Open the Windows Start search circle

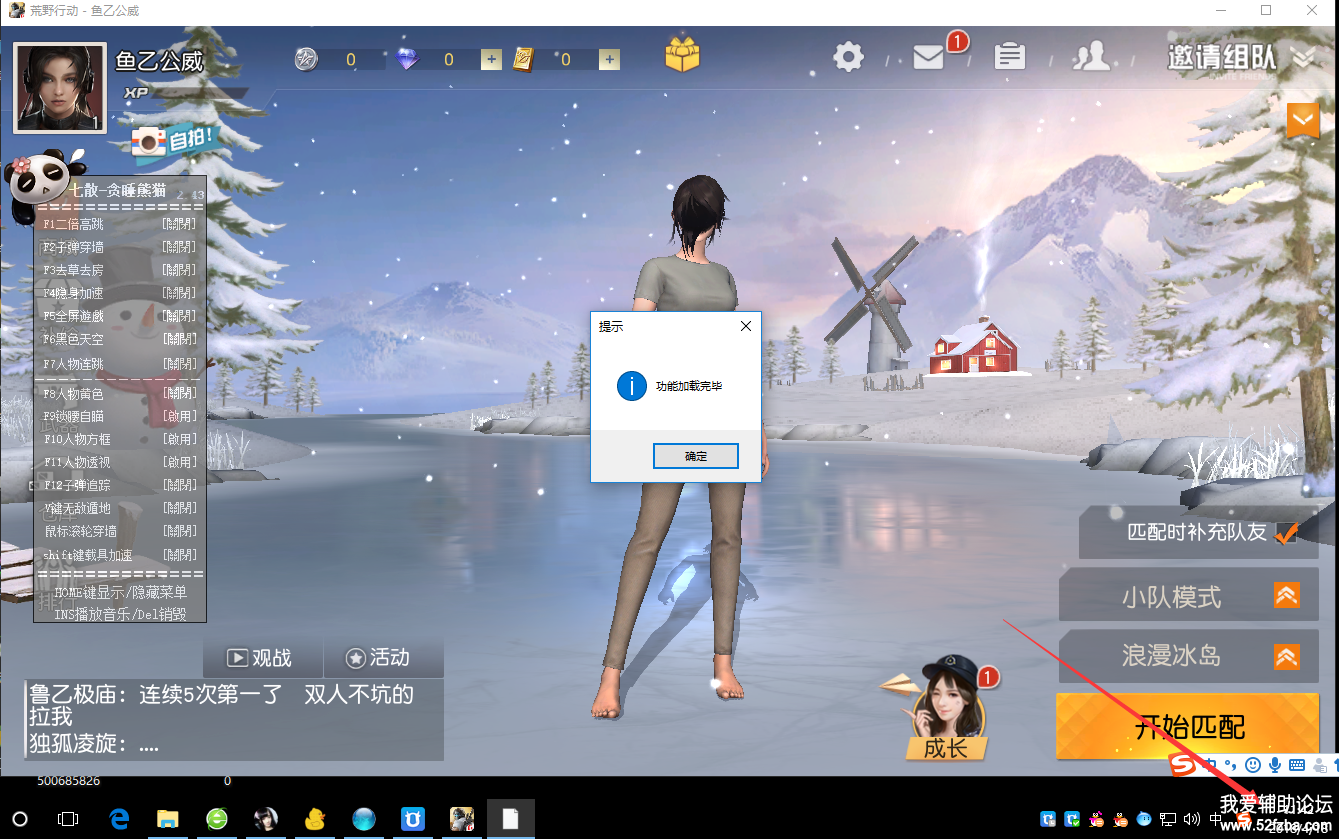[x=20, y=819]
